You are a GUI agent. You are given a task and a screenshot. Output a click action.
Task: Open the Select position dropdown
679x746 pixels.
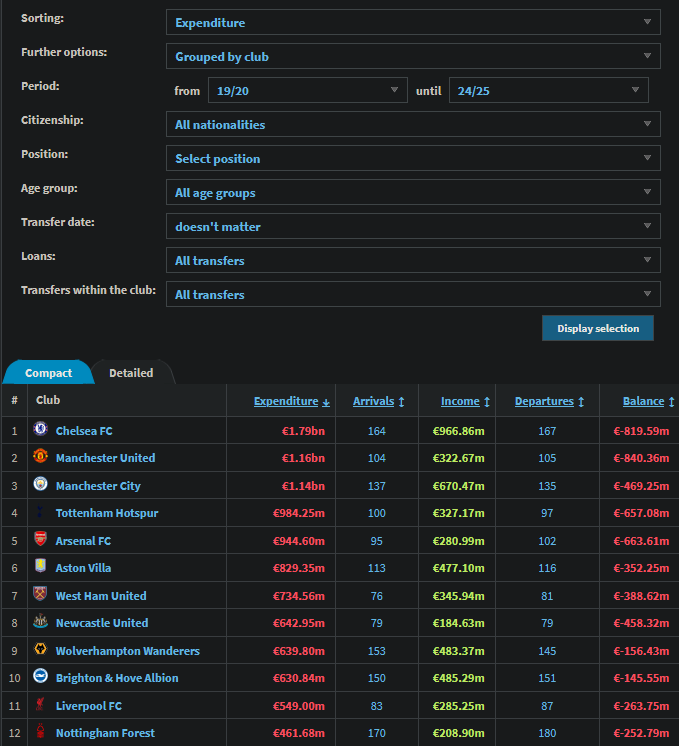click(413, 158)
